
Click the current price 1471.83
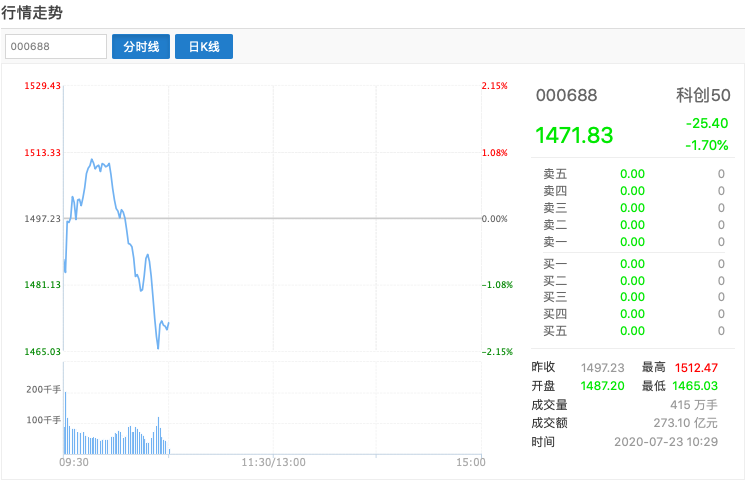(x=574, y=135)
